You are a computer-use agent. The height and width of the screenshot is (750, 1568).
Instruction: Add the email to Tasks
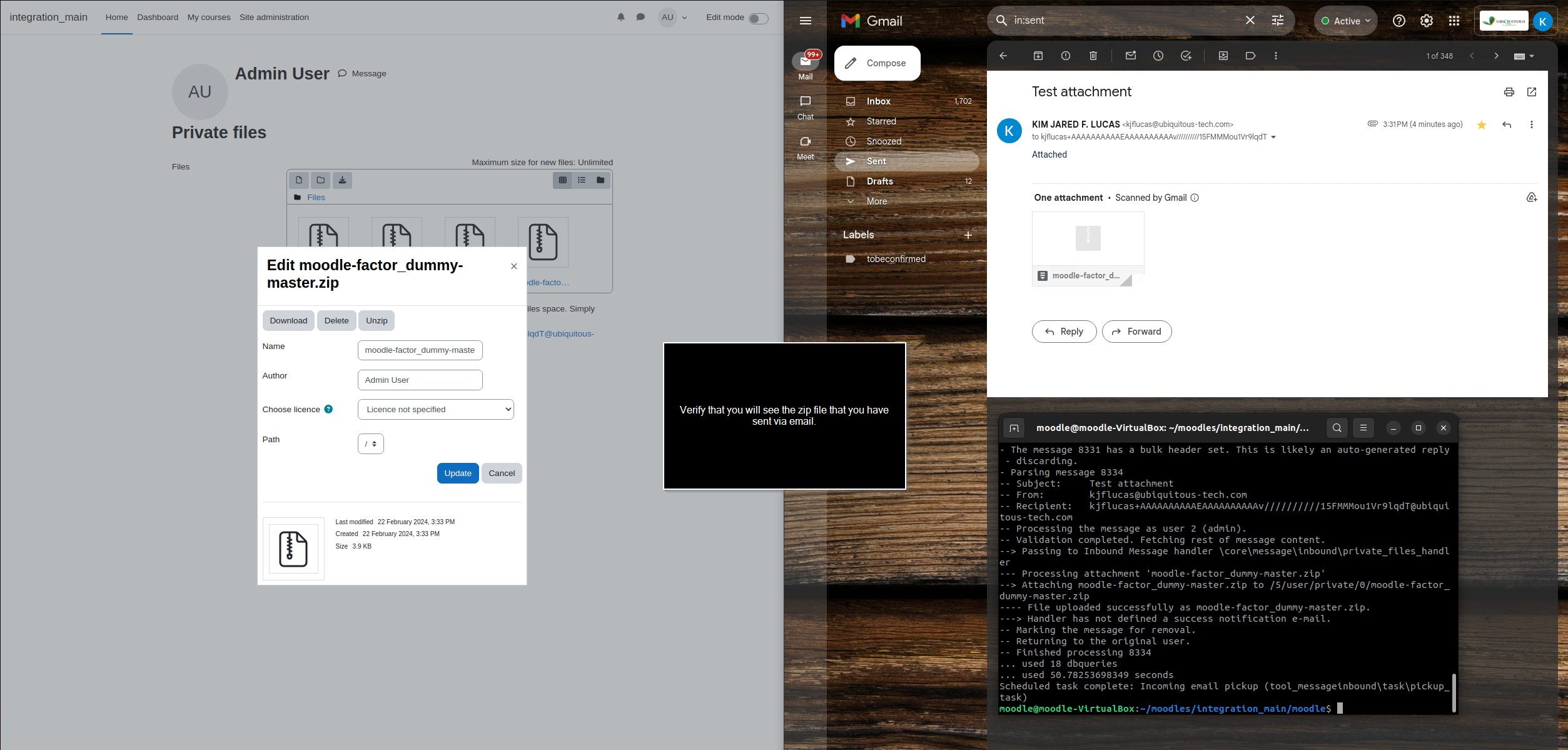coord(1186,56)
